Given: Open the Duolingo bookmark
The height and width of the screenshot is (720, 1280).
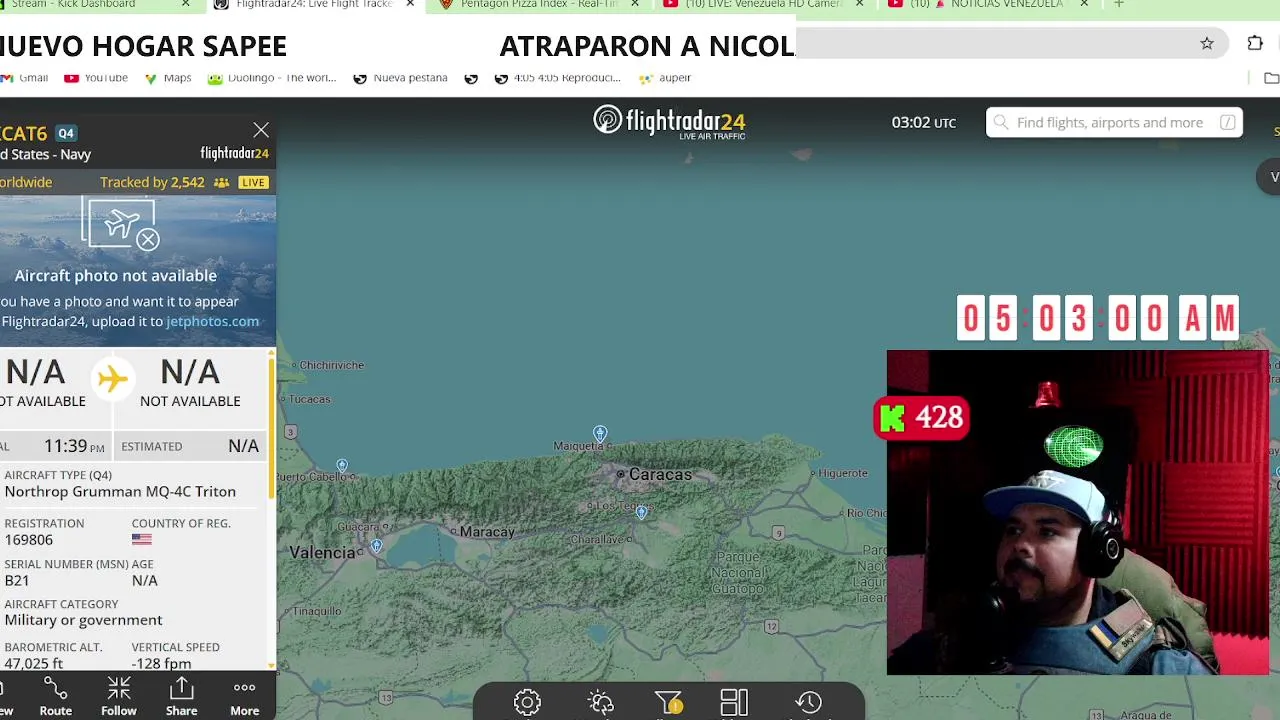Looking at the screenshot, I should click(x=272, y=78).
